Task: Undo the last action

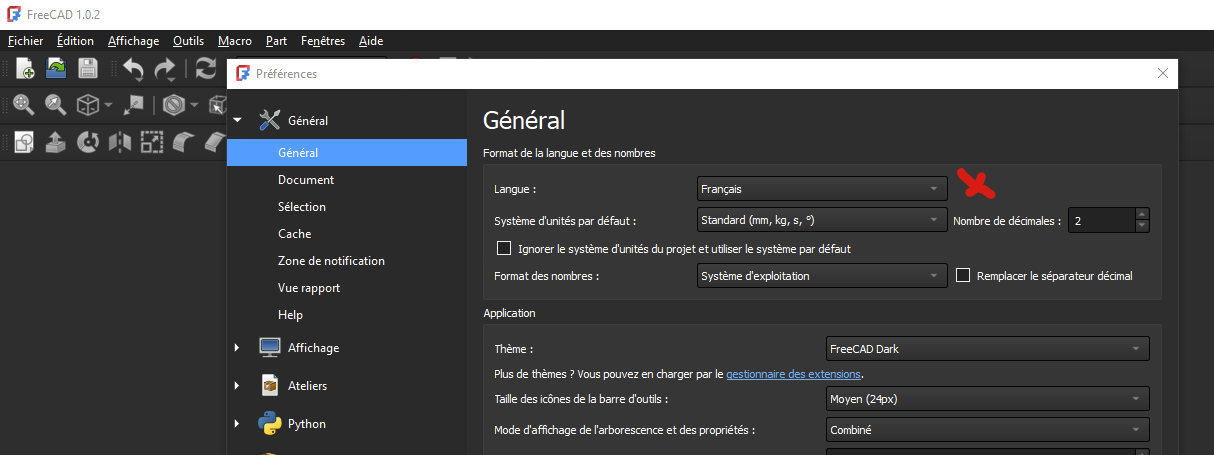Action: [133, 68]
